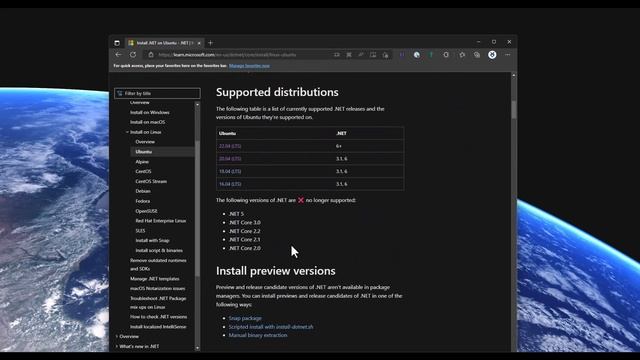Open the Debian sidebar entry
The height and width of the screenshot is (360, 640).
(143, 191)
